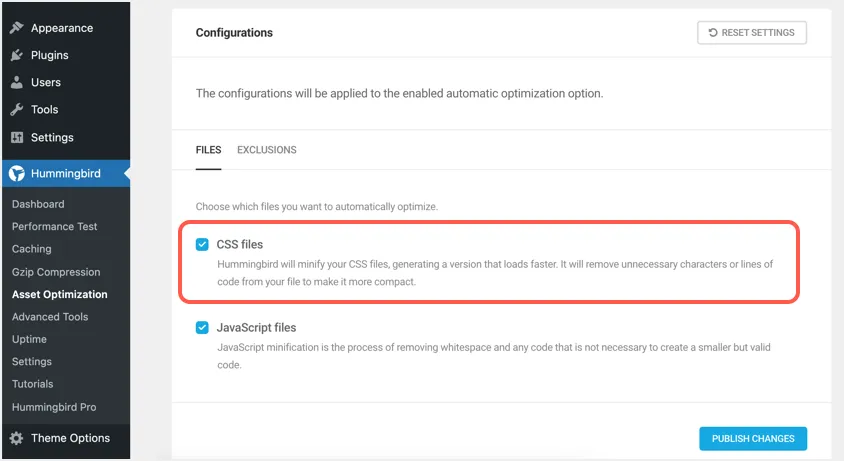Select the Files tab
The height and width of the screenshot is (461, 844).
click(208, 150)
